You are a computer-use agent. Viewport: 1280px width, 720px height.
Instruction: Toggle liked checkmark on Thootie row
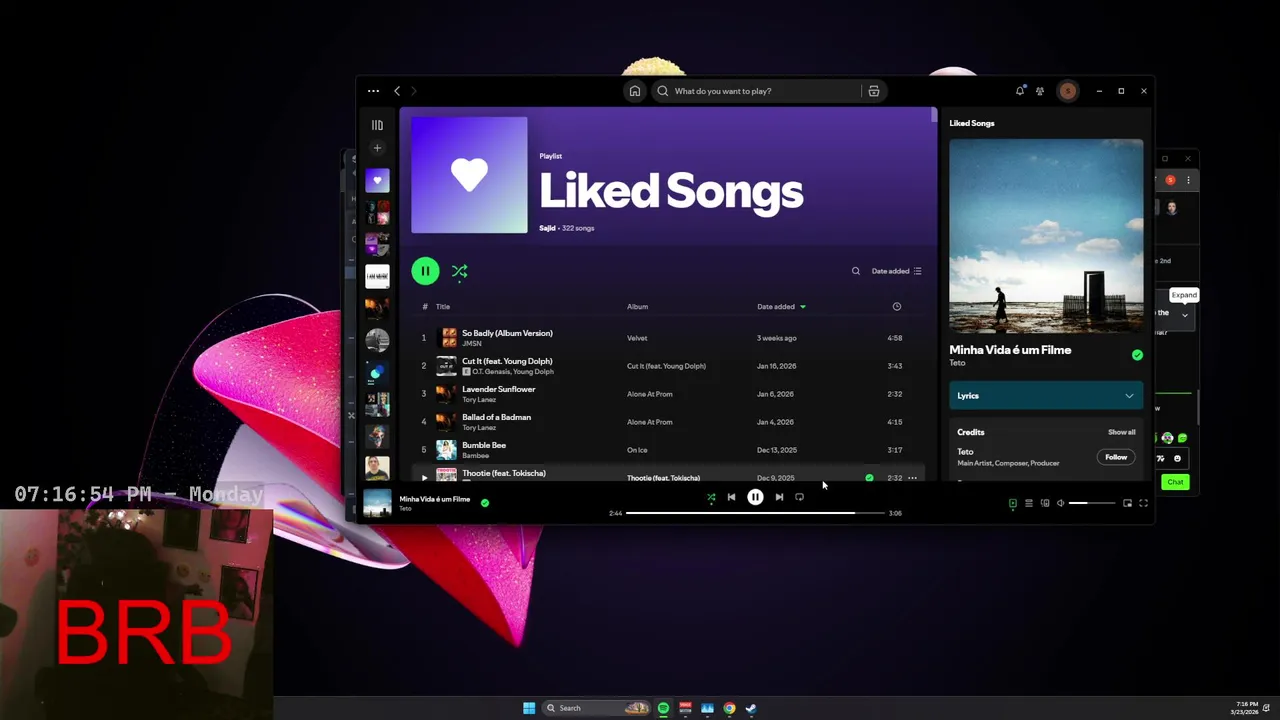click(x=869, y=478)
